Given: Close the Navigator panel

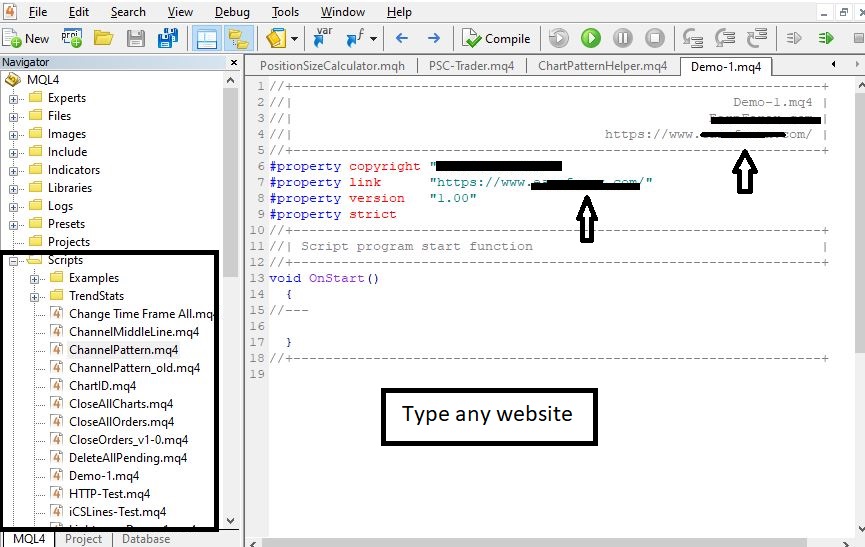Looking at the screenshot, I should tap(234, 62).
